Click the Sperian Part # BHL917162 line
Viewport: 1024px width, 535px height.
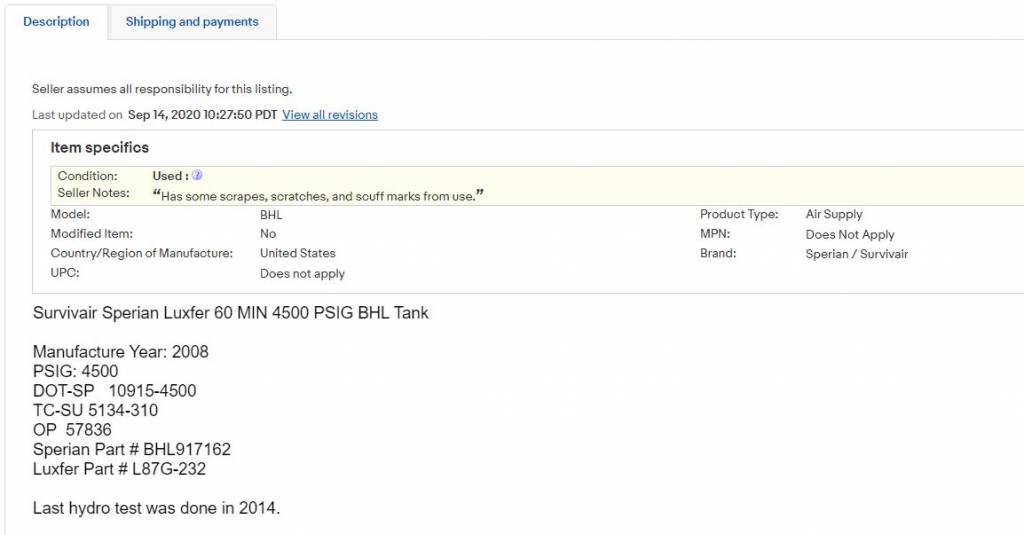pyautogui.click(x=132, y=449)
